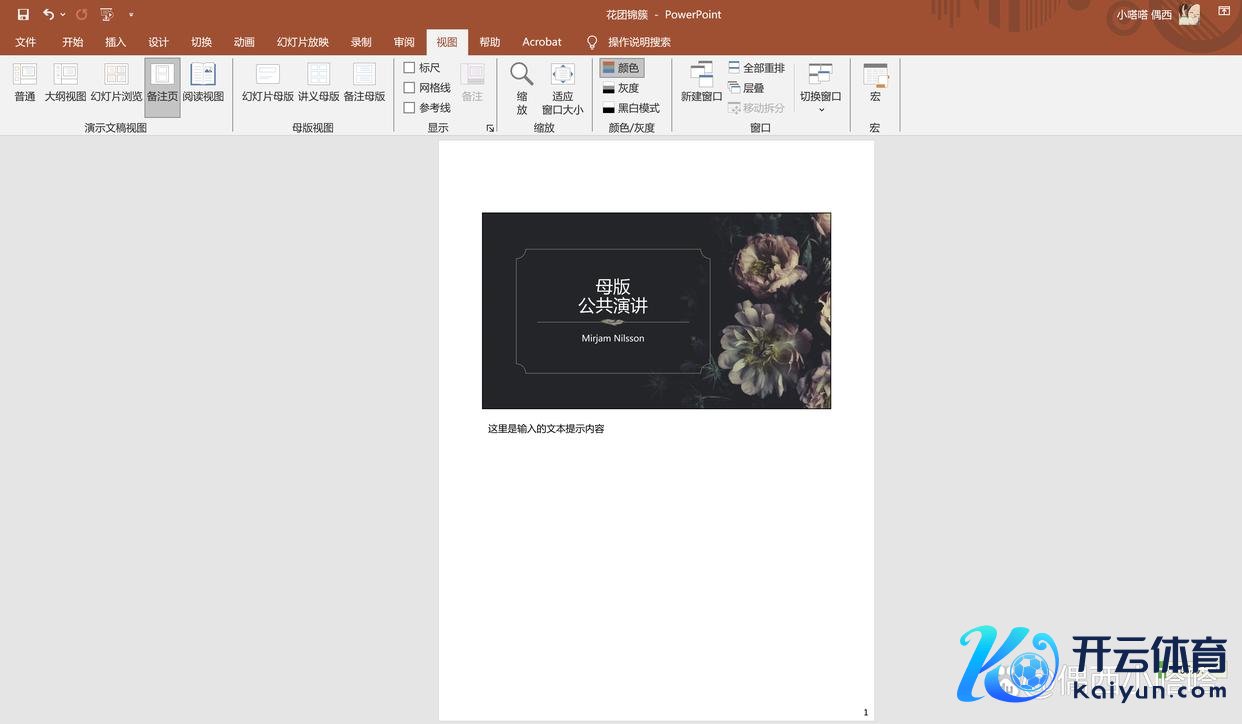Viewport: 1242px width, 724px height.
Task: Check the Guides (参考线) checkbox
Action: [x=410, y=108]
